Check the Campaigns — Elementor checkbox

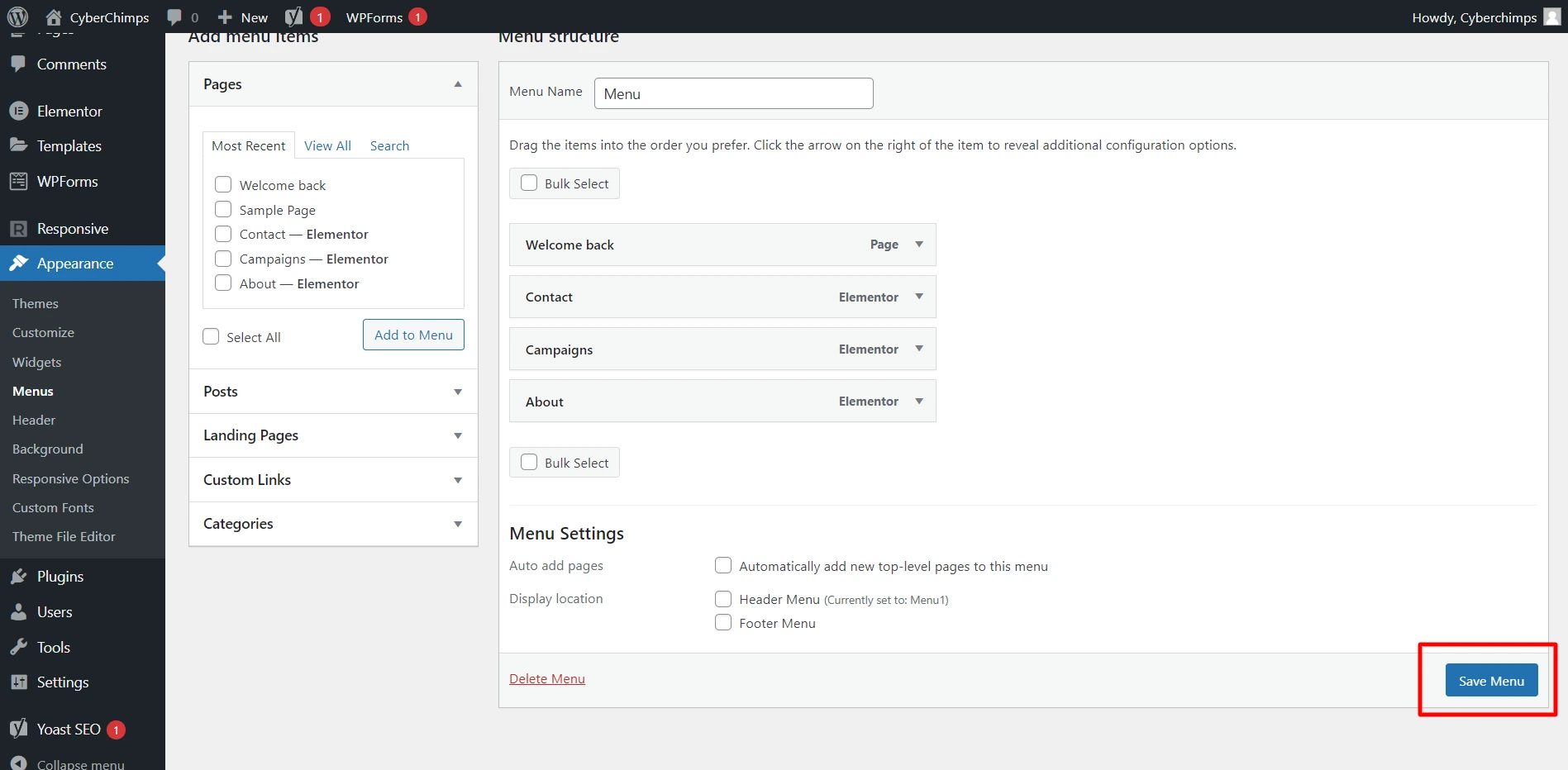tap(223, 259)
